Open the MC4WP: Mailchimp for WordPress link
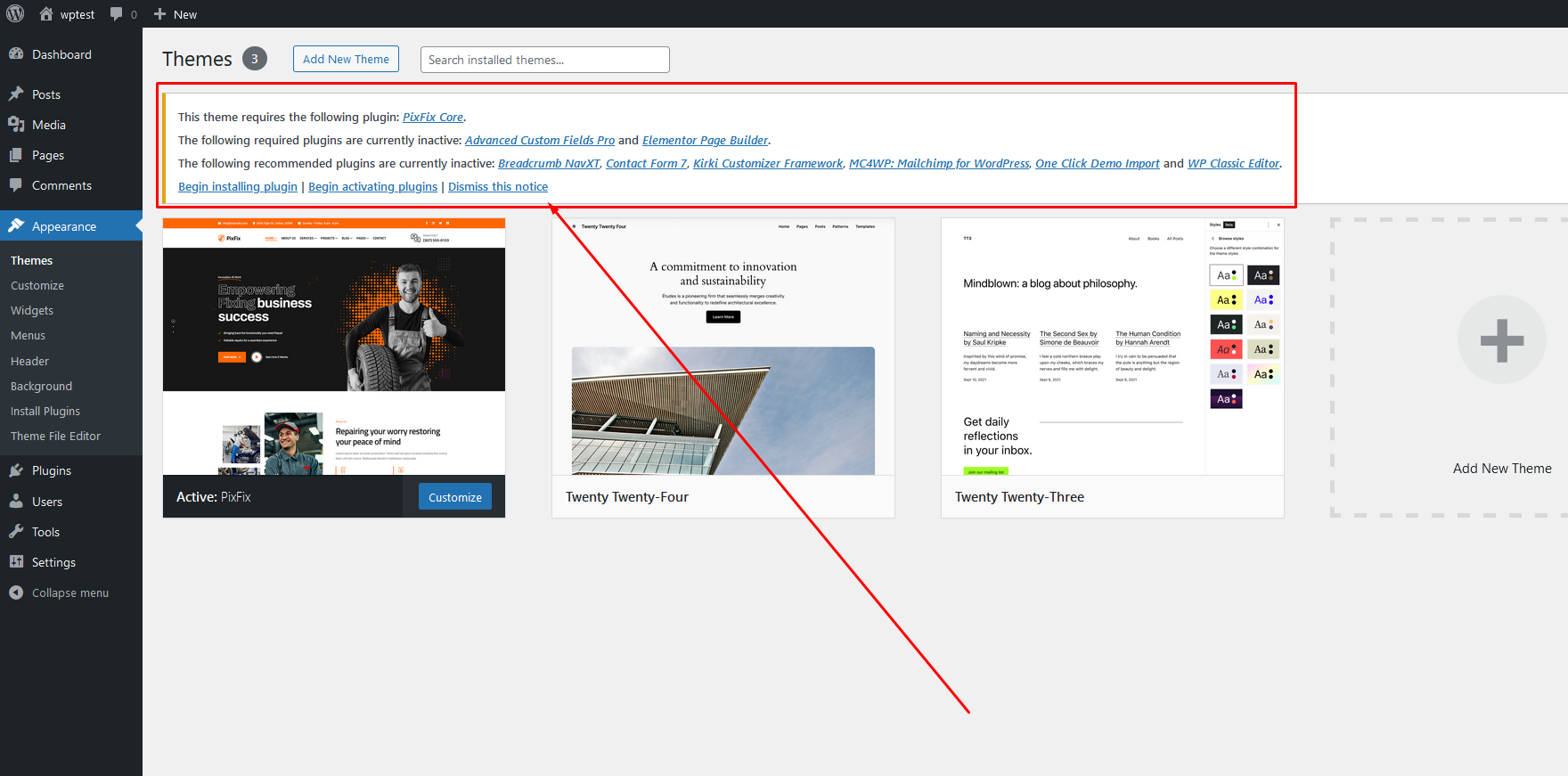Viewport: 1568px width, 776px height. click(939, 163)
